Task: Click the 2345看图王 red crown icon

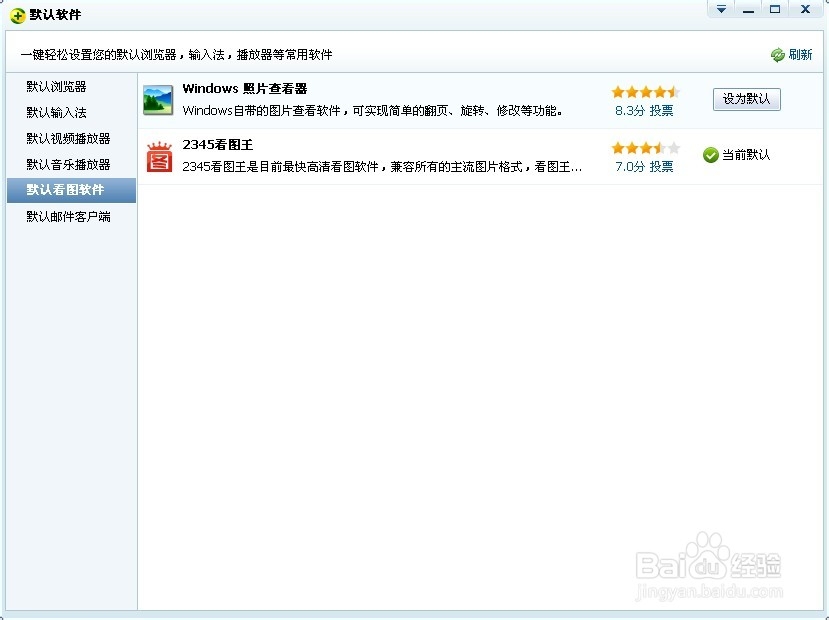Action: click(x=159, y=156)
